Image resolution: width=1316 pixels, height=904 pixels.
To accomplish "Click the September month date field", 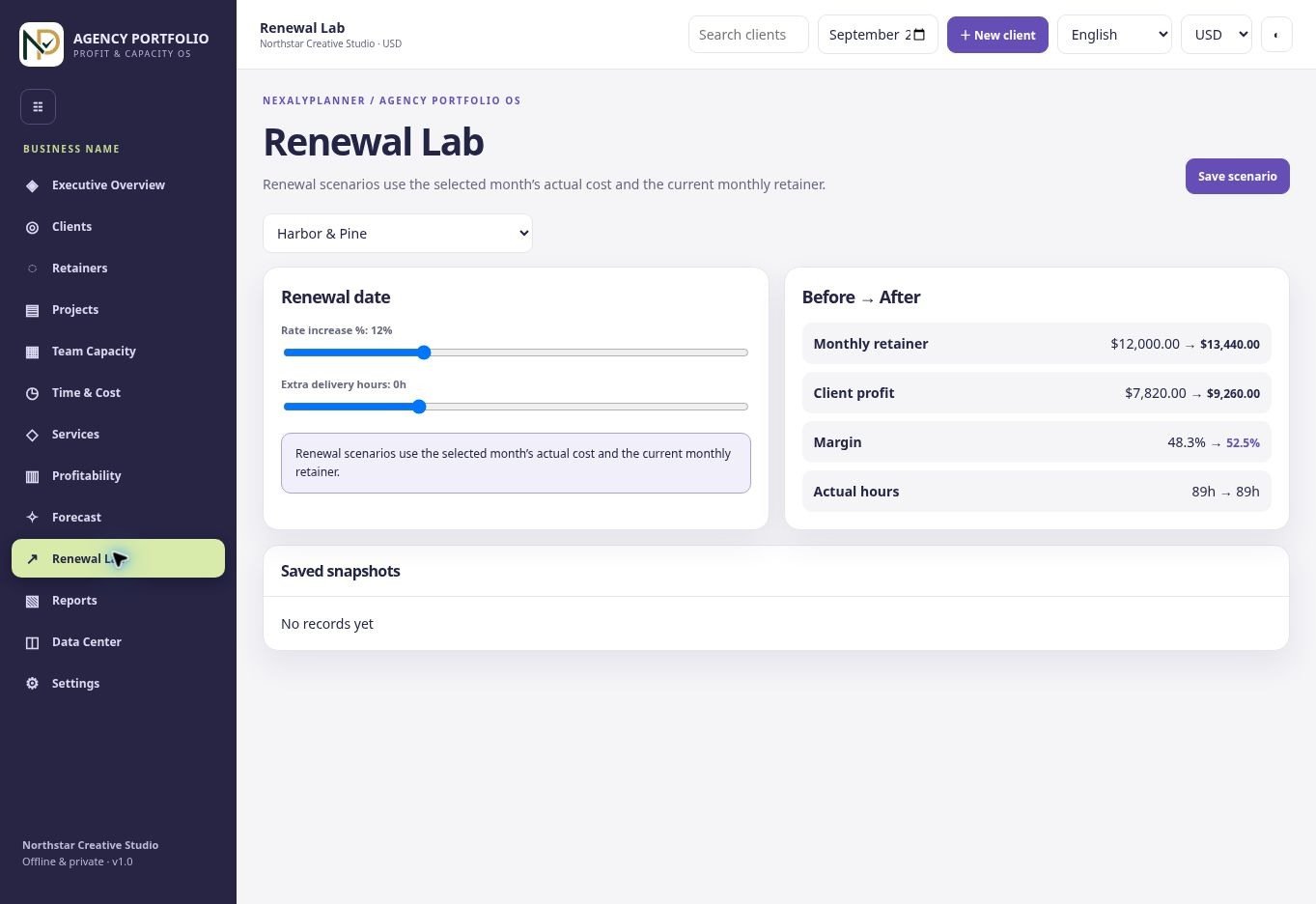I will click(878, 35).
